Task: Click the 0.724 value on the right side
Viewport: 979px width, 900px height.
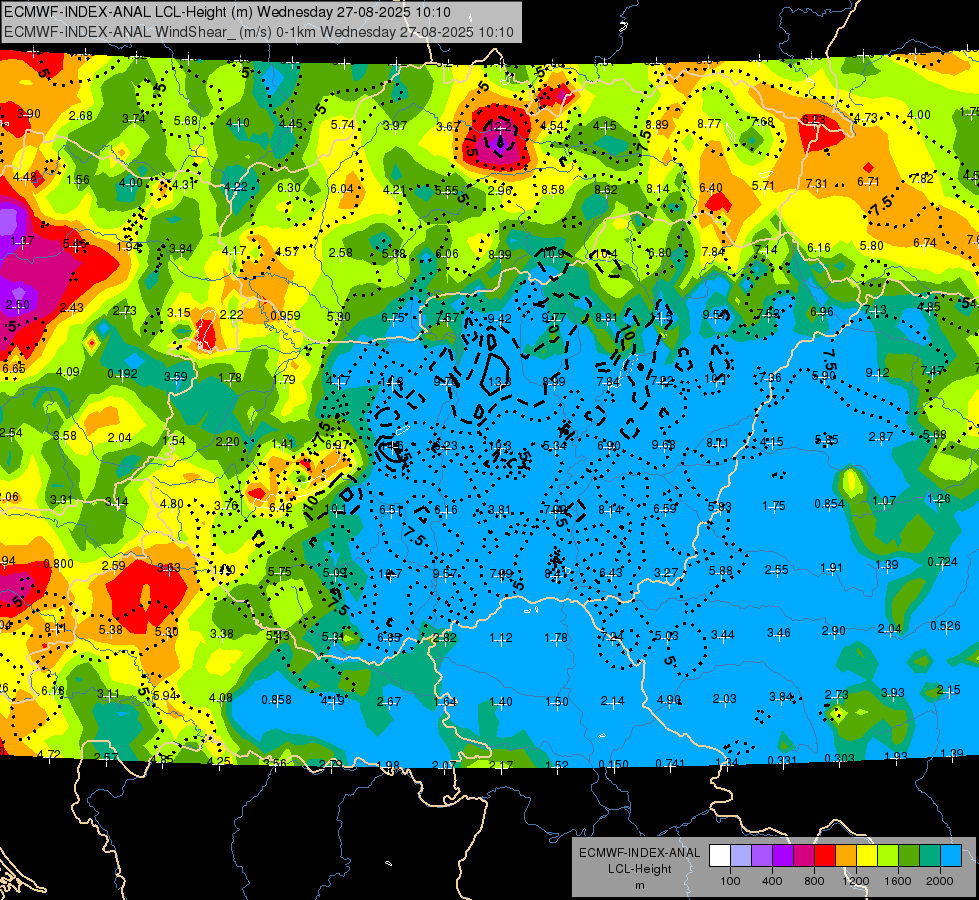Action: pyautogui.click(x=942, y=561)
